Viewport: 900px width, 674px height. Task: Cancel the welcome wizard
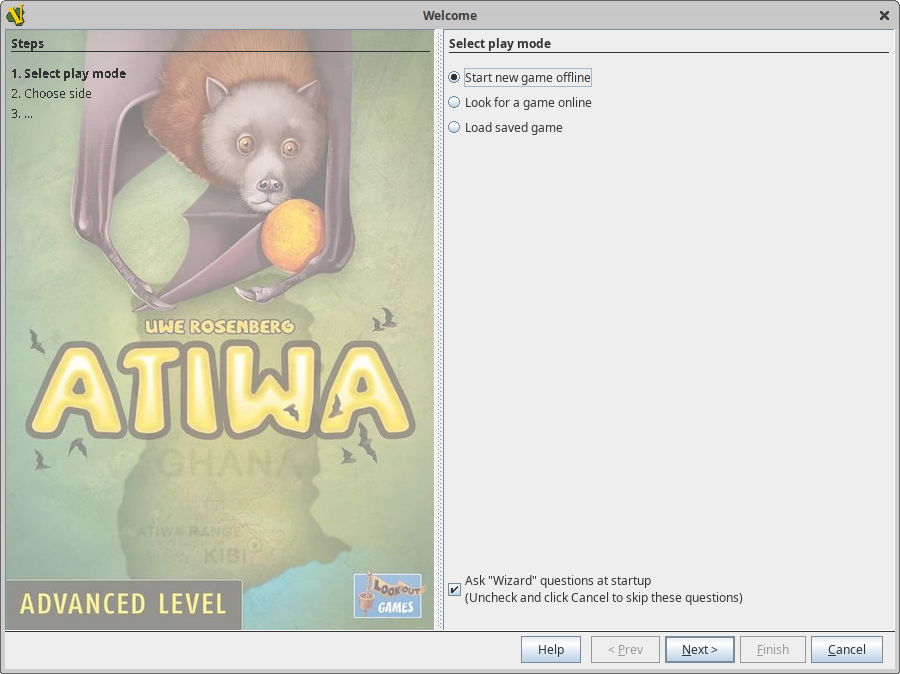coord(847,649)
